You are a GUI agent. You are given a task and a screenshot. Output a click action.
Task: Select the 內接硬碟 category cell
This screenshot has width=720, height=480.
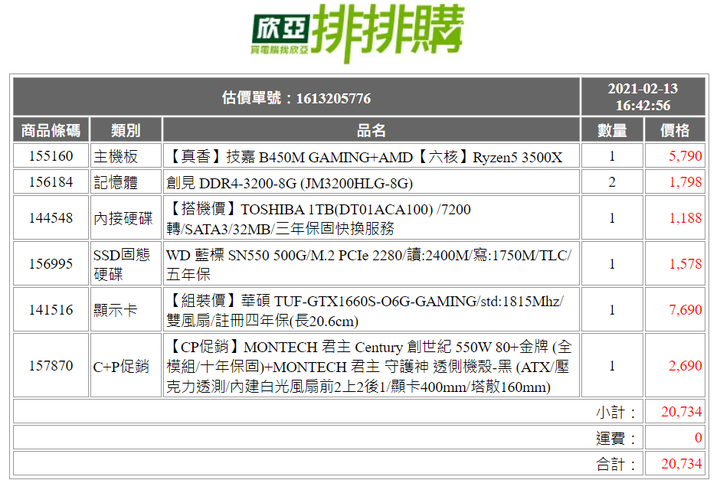tap(126, 218)
